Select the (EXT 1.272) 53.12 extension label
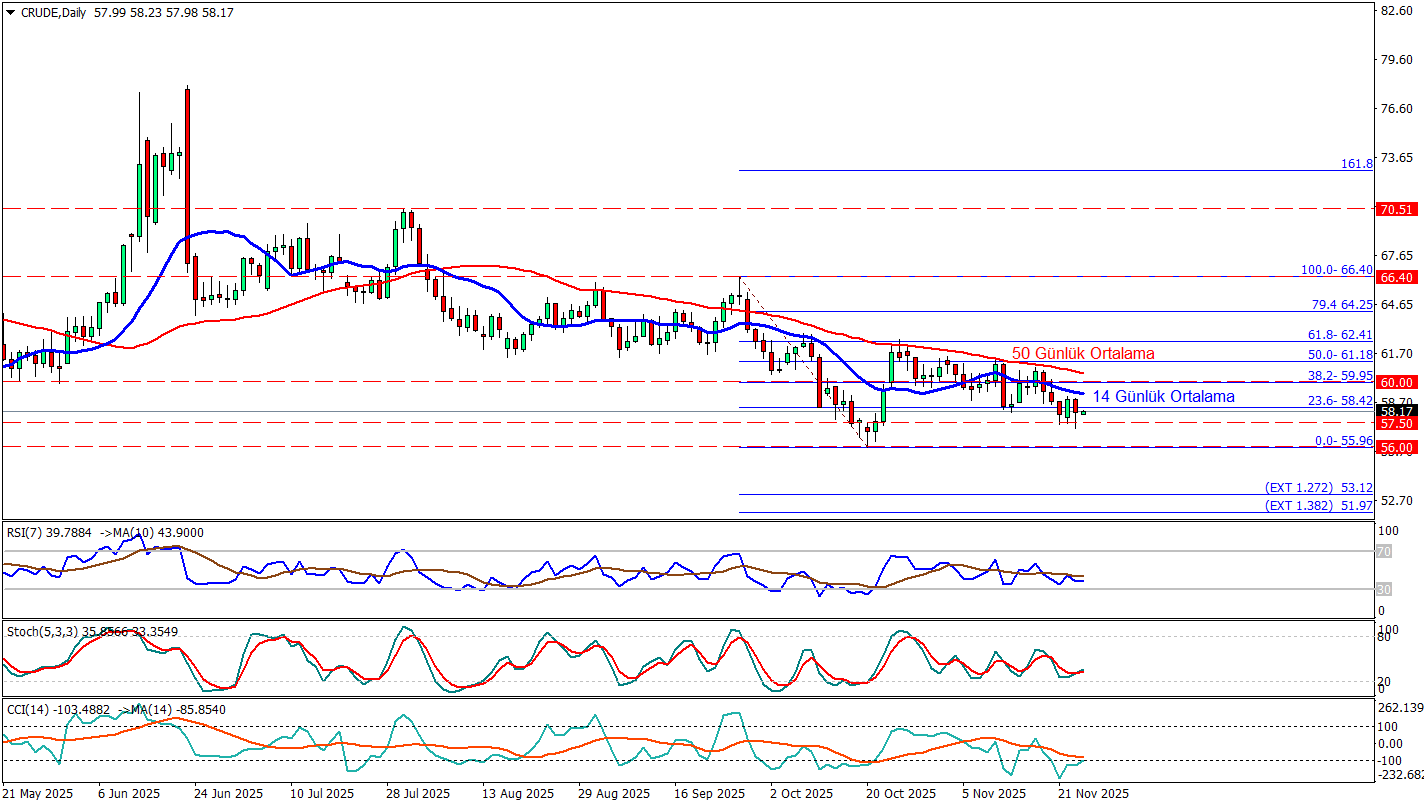The image size is (1424, 806). point(1318,487)
